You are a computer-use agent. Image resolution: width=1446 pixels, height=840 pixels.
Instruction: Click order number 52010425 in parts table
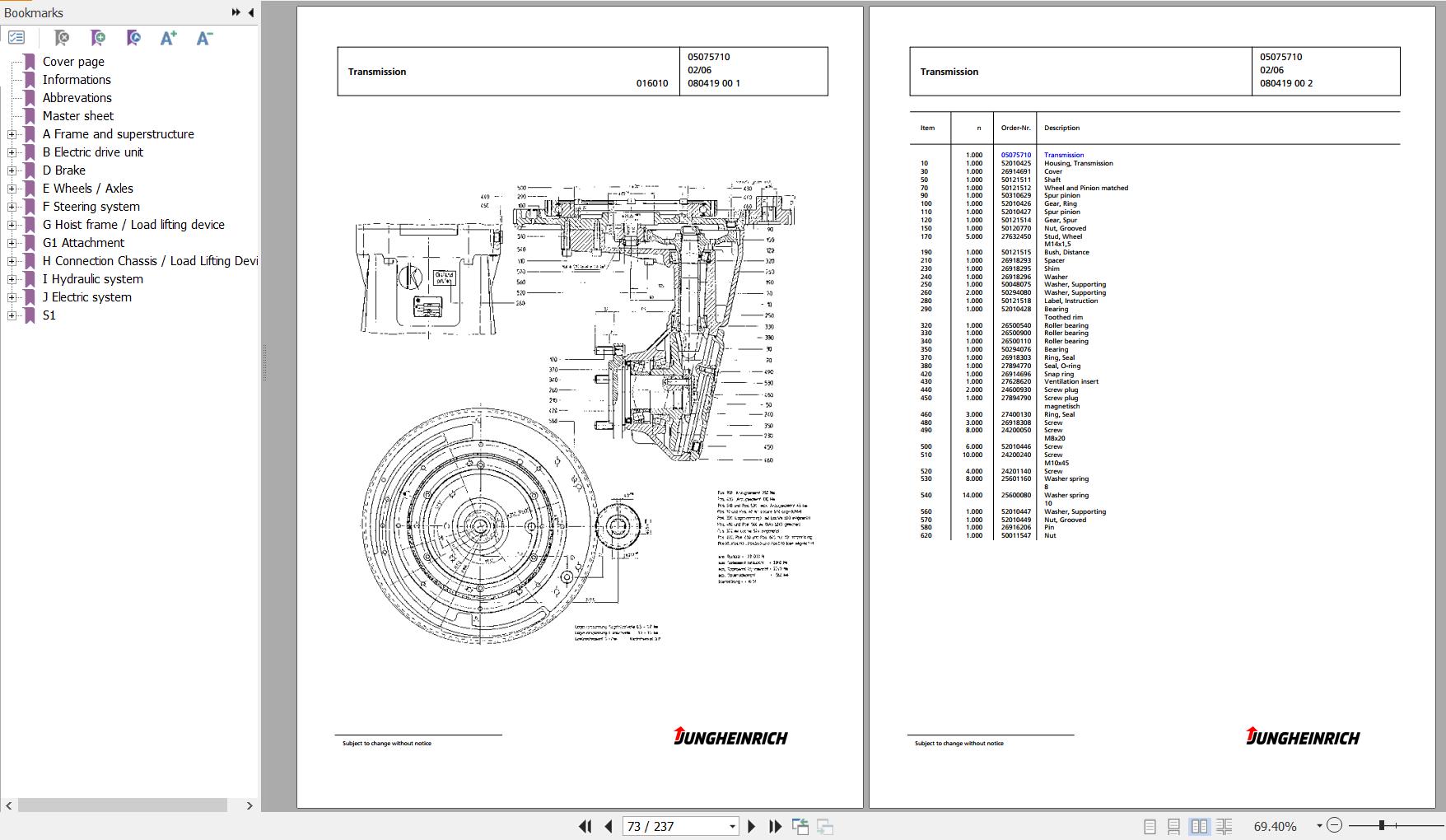click(x=1015, y=163)
